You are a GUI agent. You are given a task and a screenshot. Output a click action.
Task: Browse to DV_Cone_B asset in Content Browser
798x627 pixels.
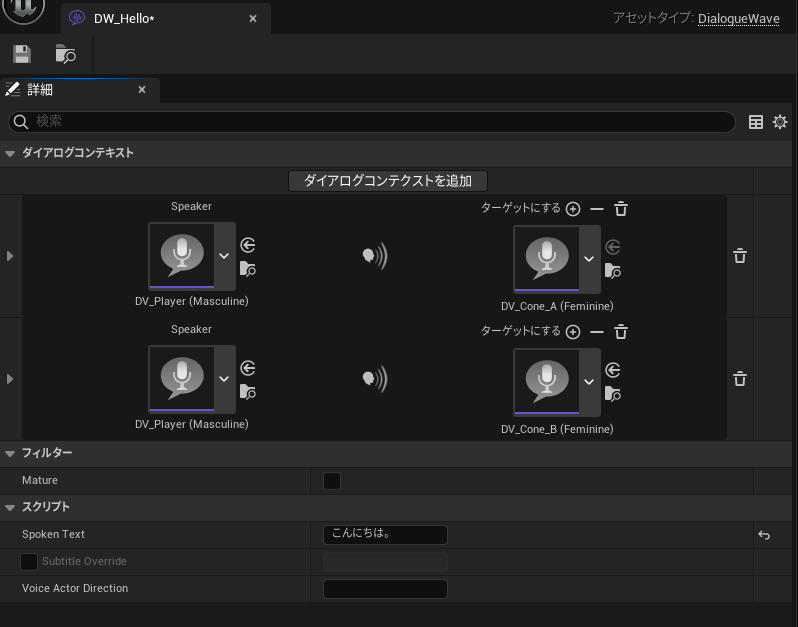point(613,394)
